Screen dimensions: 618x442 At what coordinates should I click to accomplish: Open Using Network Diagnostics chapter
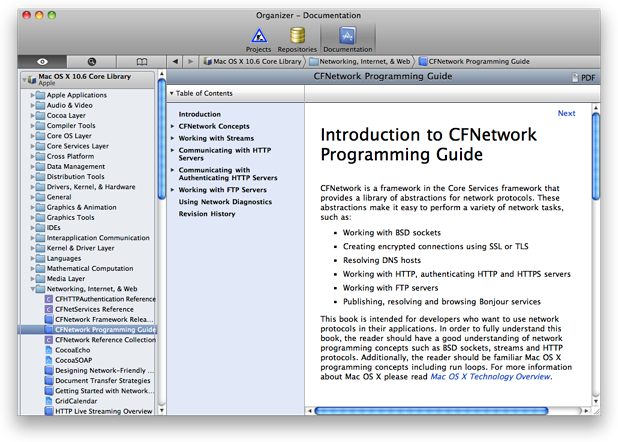coord(225,202)
